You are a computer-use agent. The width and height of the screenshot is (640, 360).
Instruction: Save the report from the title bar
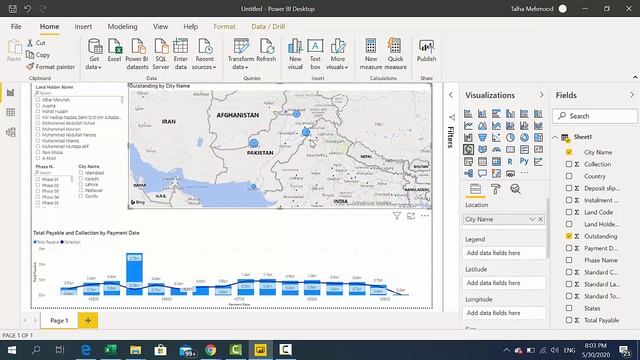13,9
